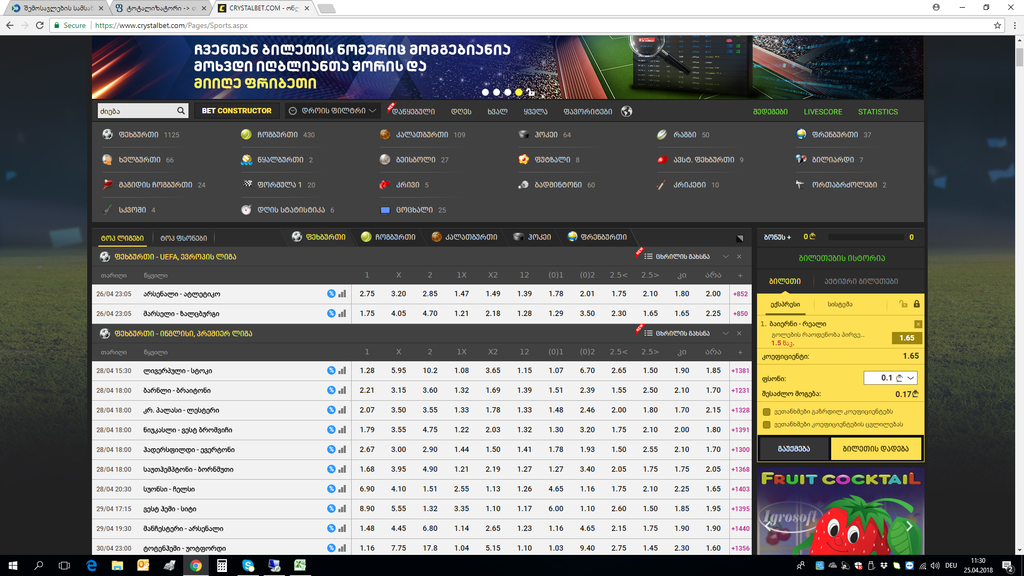The width and height of the screenshot is (1024, 576).
Task: Select the ჩოგბურთი tab in the top leagues bar
Action: 388,237
